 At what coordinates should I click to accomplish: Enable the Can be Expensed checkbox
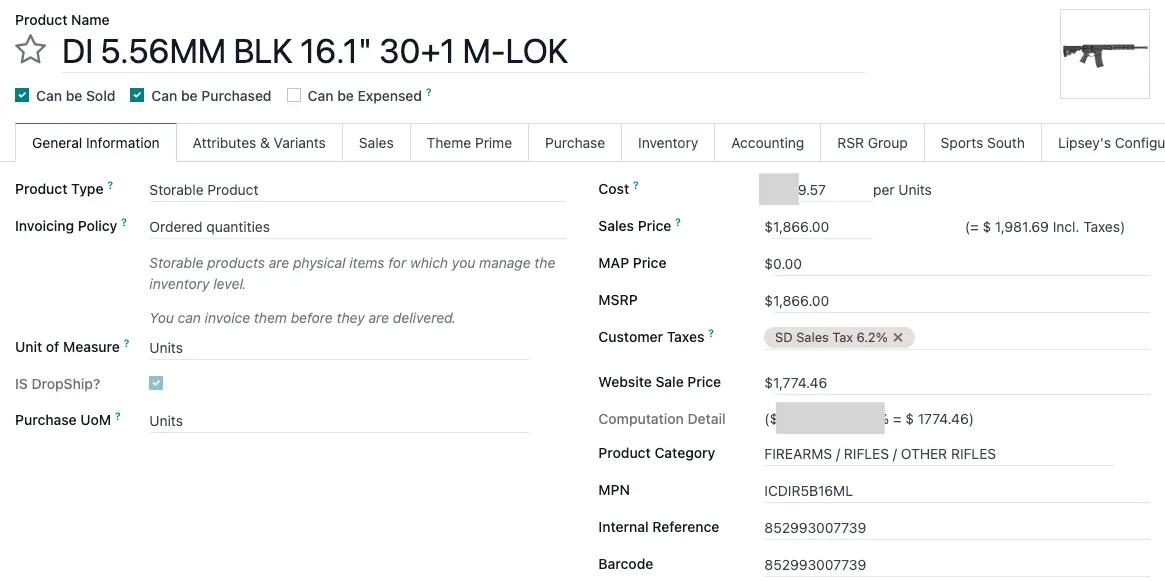[x=294, y=96]
